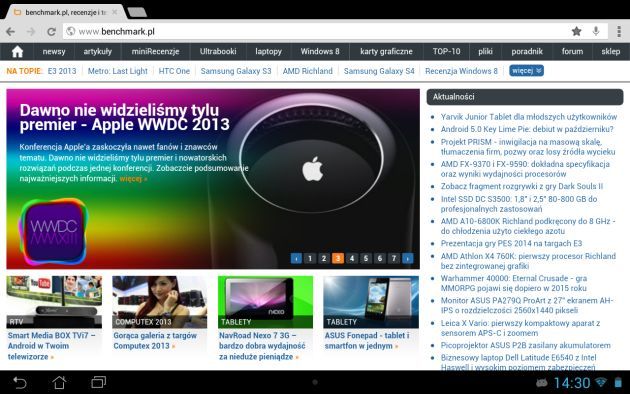The height and width of the screenshot is (394, 630).
Task: Open the ASUS Fonepad thumbnail
Action: [x=371, y=302]
